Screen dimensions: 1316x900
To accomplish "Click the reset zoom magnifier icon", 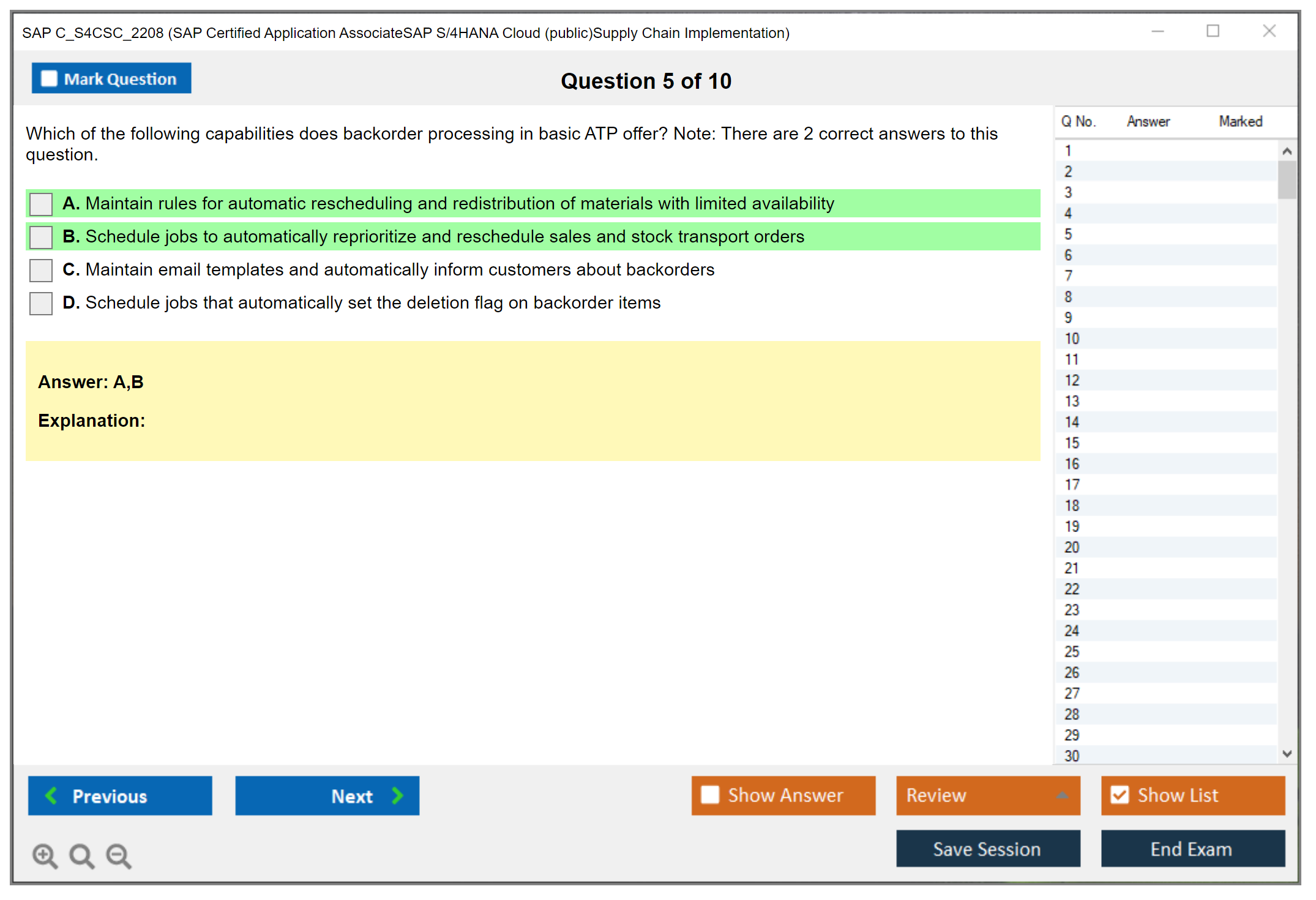I will tap(81, 855).
